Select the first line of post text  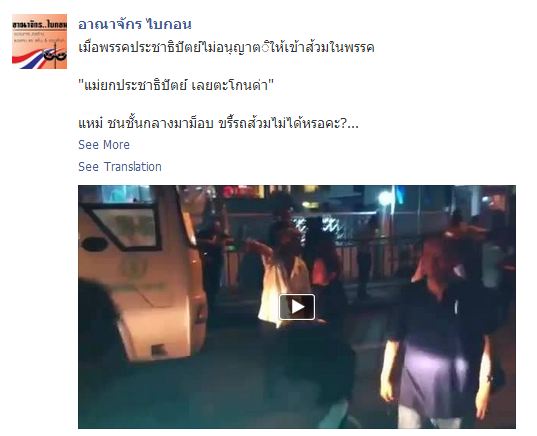[x=226, y=47]
